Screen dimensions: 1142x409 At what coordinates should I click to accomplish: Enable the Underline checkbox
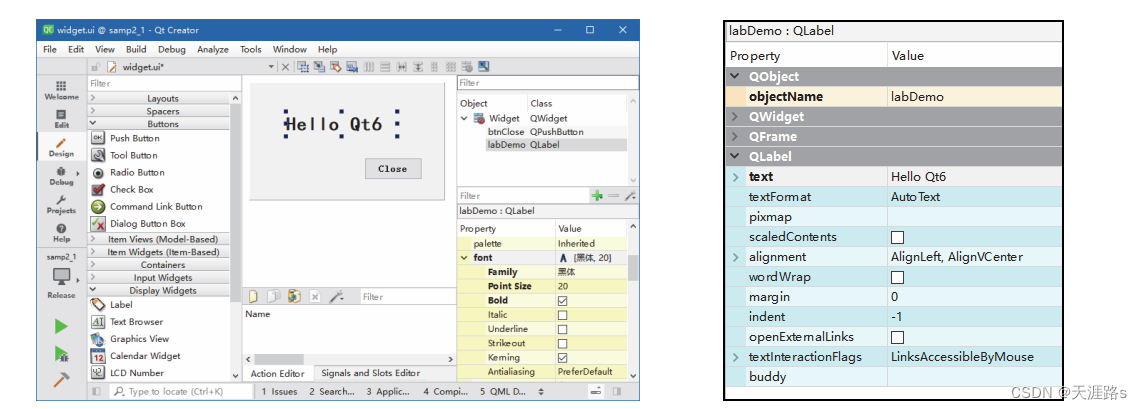click(x=562, y=329)
